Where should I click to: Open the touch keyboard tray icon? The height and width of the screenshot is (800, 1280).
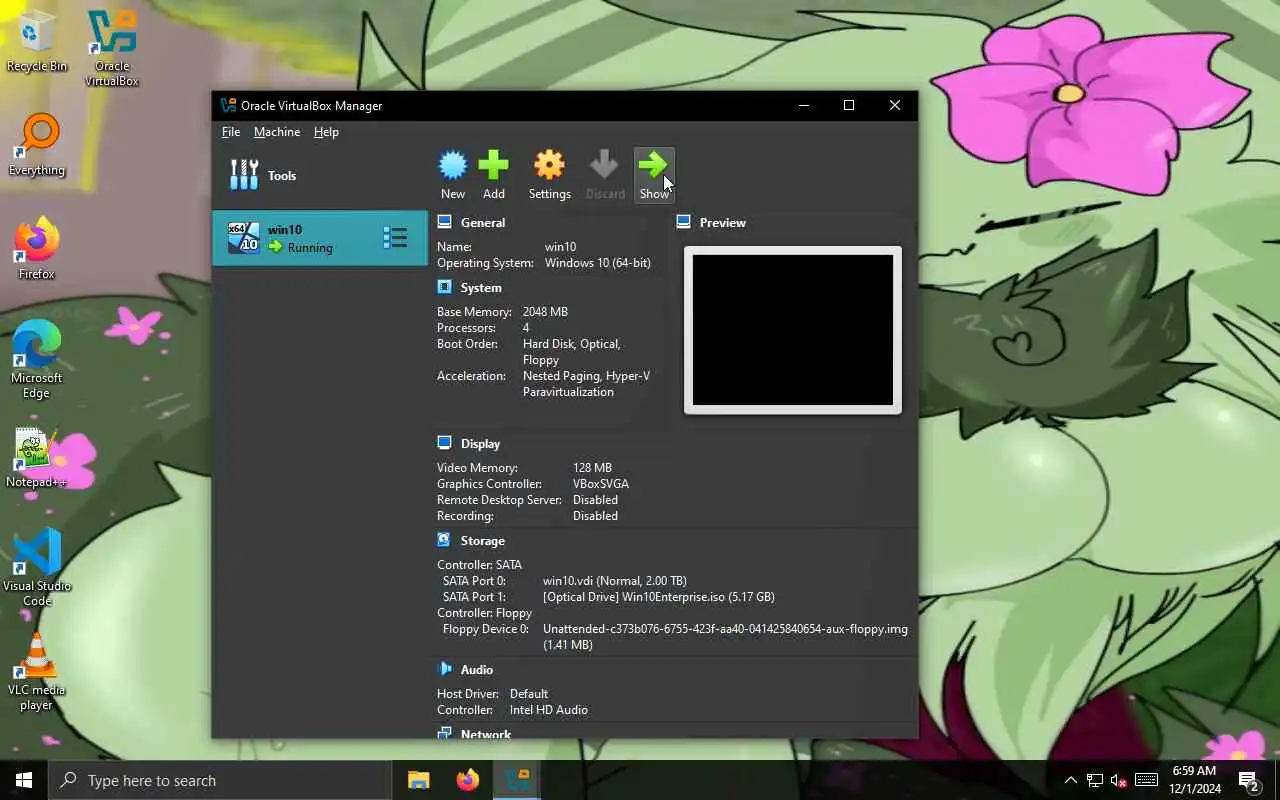click(x=1147, y=780)
